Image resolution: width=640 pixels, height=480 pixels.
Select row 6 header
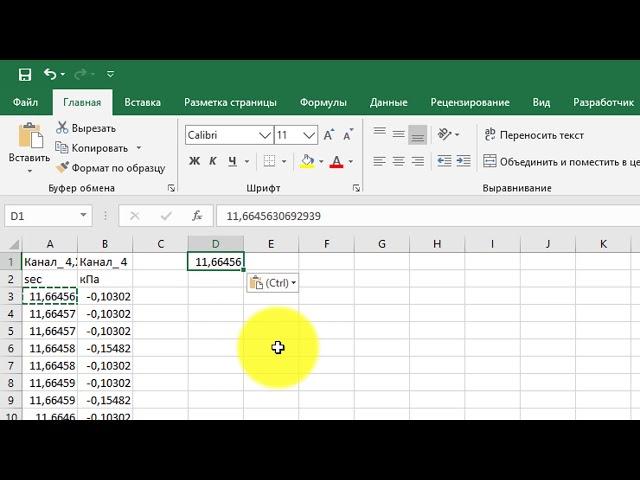(11, 348)
